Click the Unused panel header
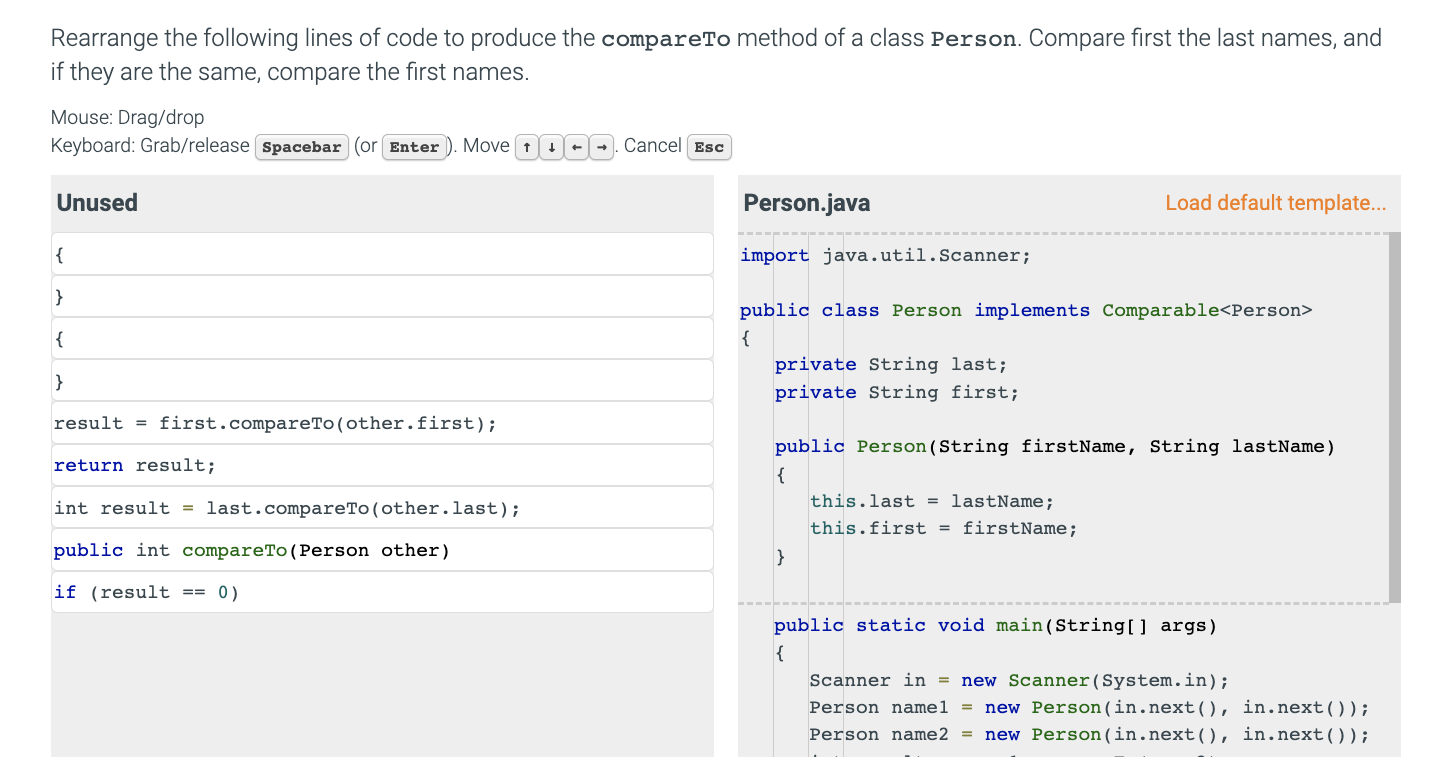 [x=97, y=203]
